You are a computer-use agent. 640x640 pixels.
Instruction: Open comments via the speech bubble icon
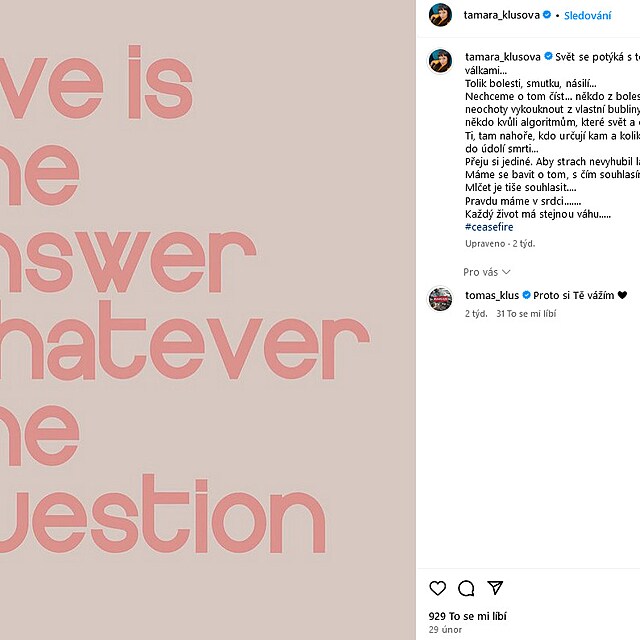466,588
